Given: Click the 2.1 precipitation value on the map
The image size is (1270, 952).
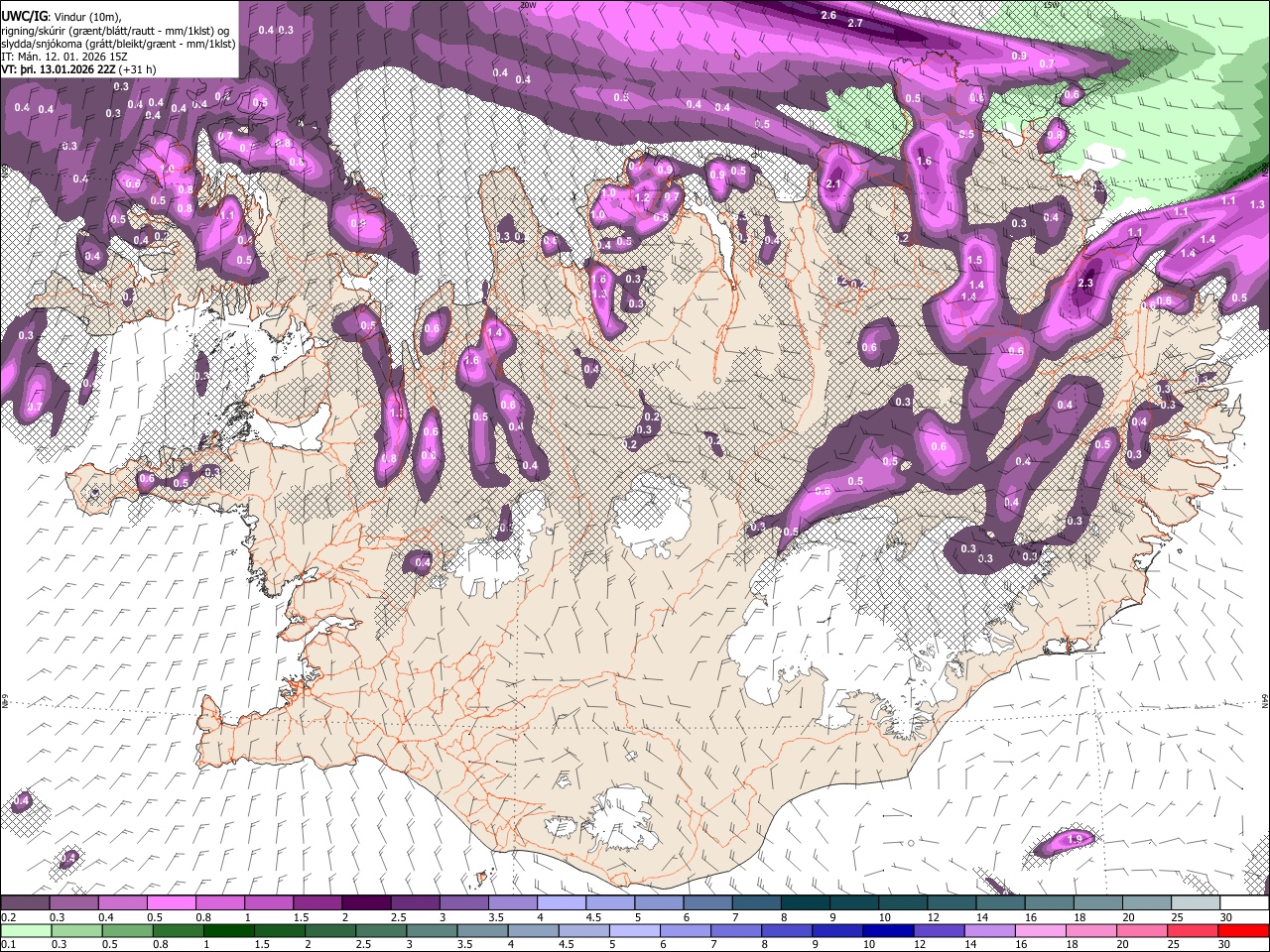Looking at the screenshot, I should coord(833,183).
